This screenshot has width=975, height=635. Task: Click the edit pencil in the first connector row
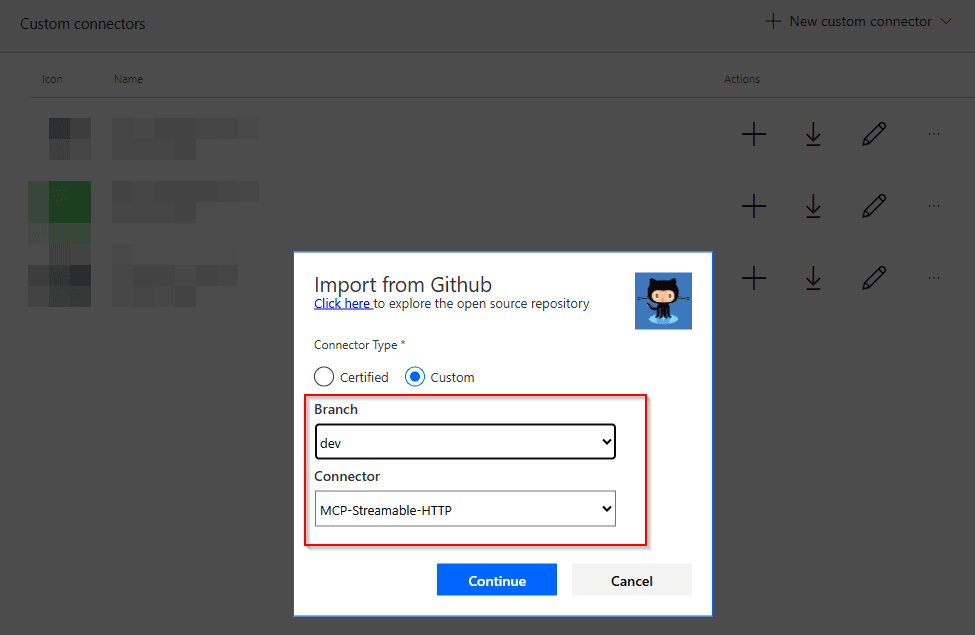(873, 134)
